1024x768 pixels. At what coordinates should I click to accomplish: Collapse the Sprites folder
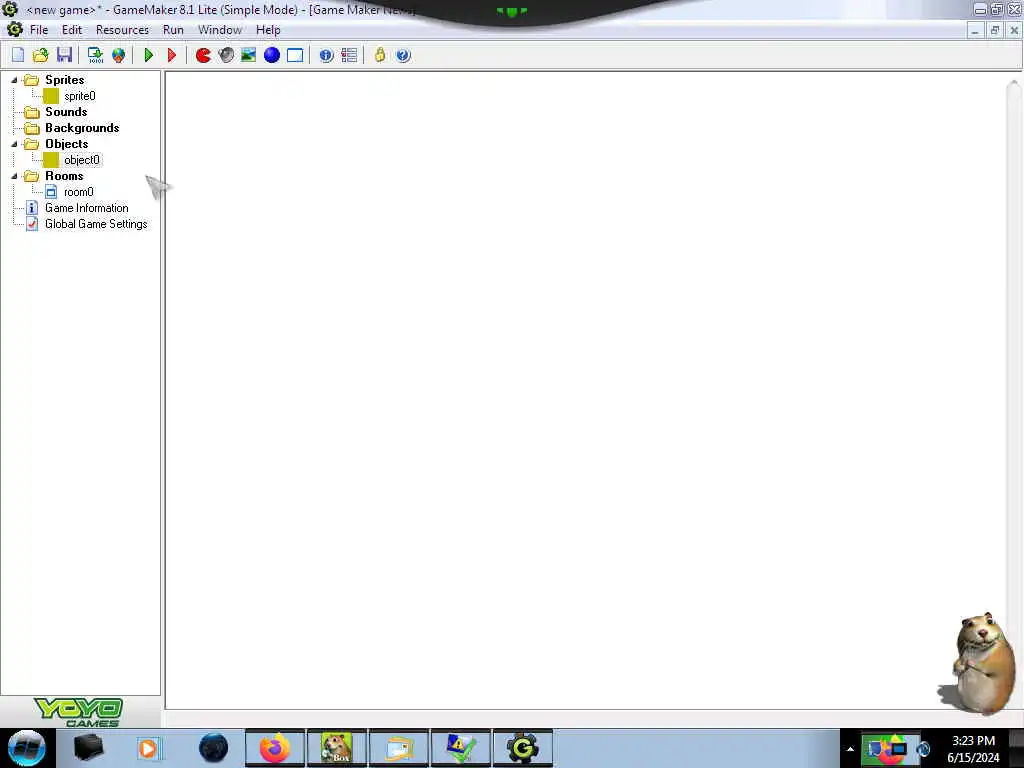[x=14, y=80]
